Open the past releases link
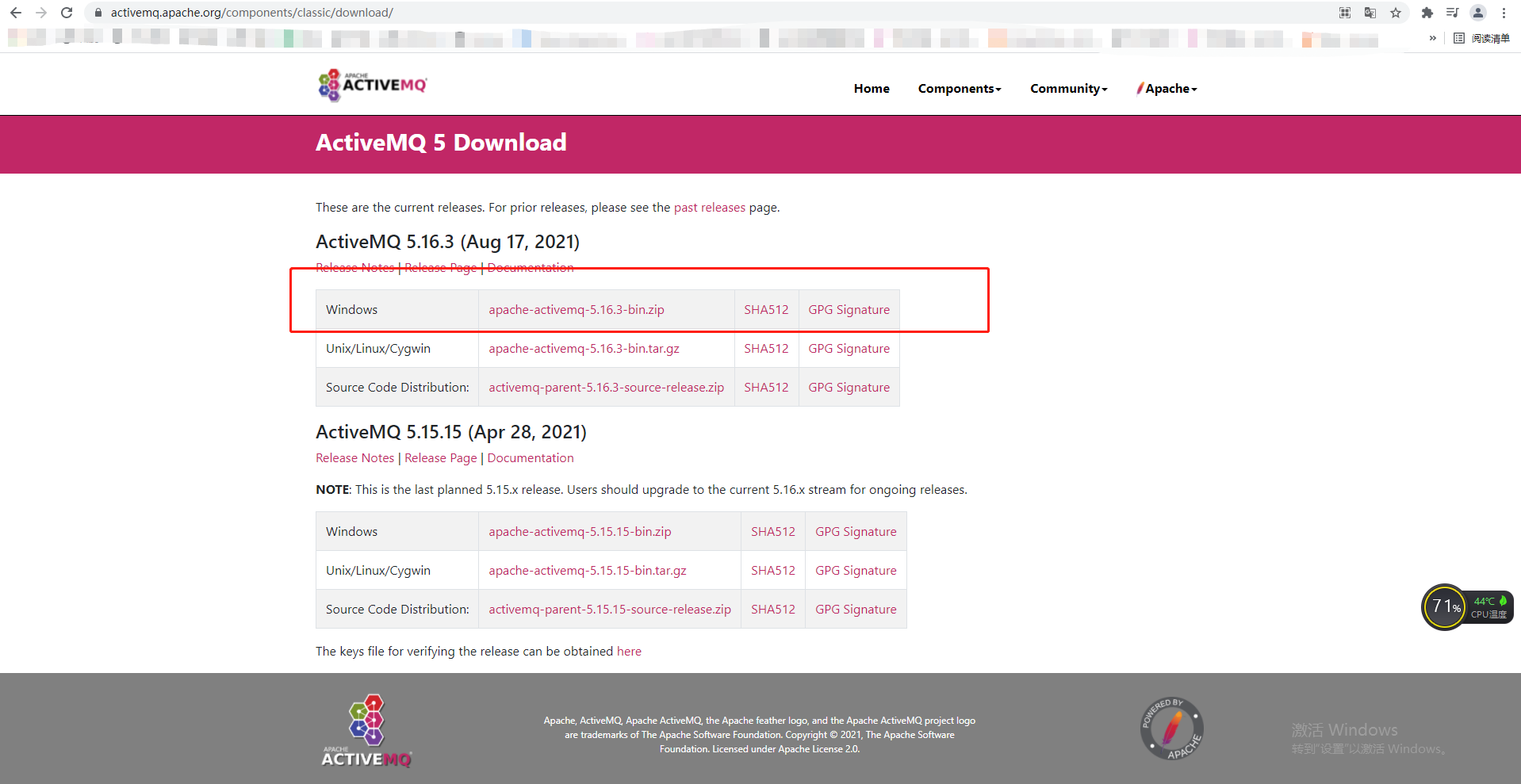The image size is (1521, 784). point(710,208)
